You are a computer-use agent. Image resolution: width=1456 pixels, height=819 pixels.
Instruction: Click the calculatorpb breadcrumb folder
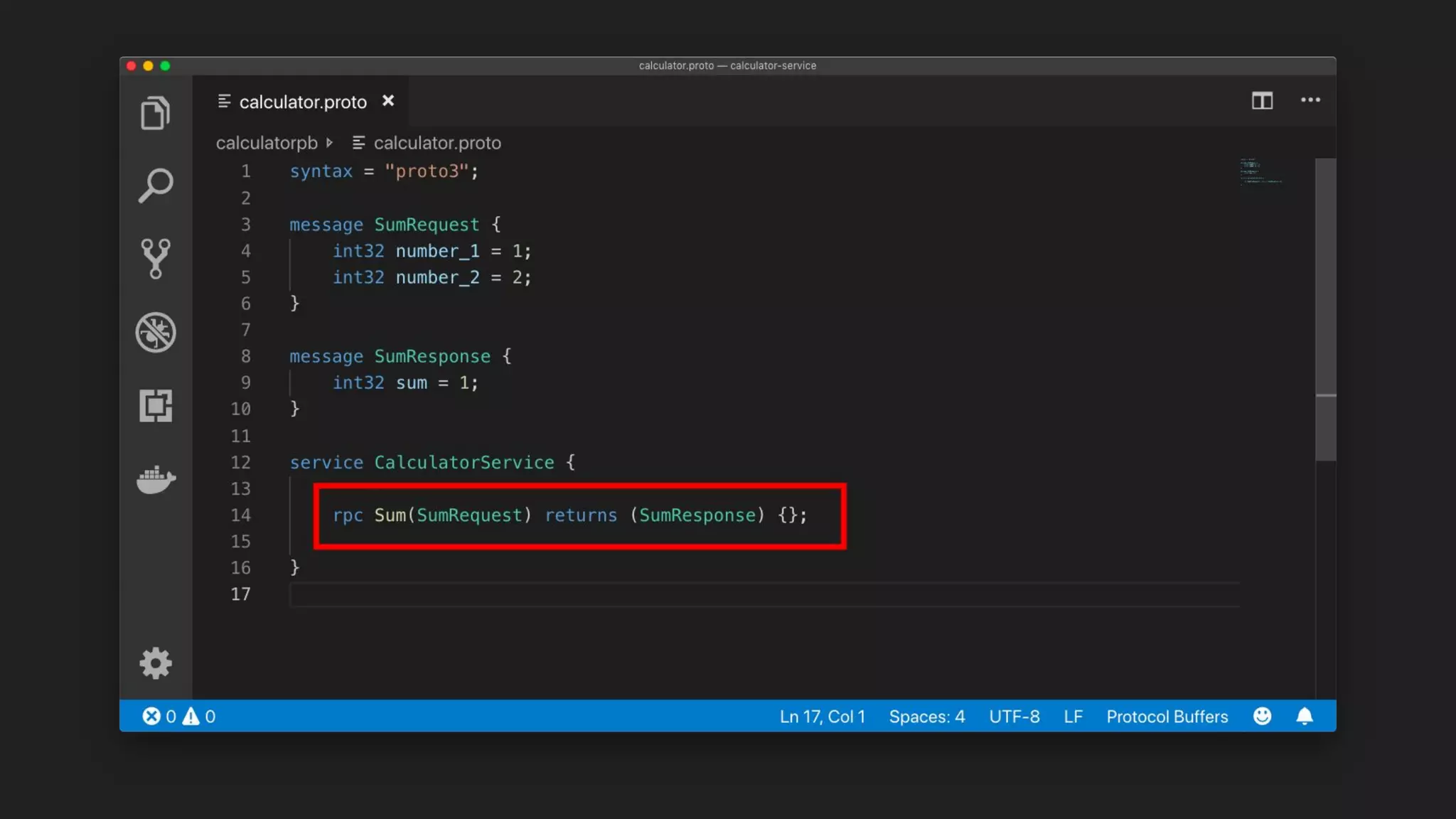tap(267, 143)
